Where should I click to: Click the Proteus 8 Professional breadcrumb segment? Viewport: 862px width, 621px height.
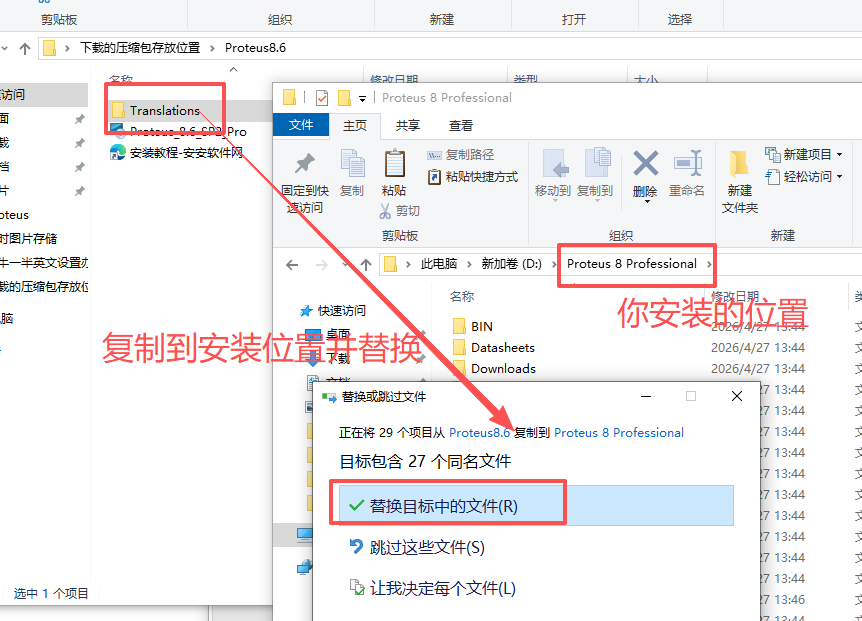(632, 264)
